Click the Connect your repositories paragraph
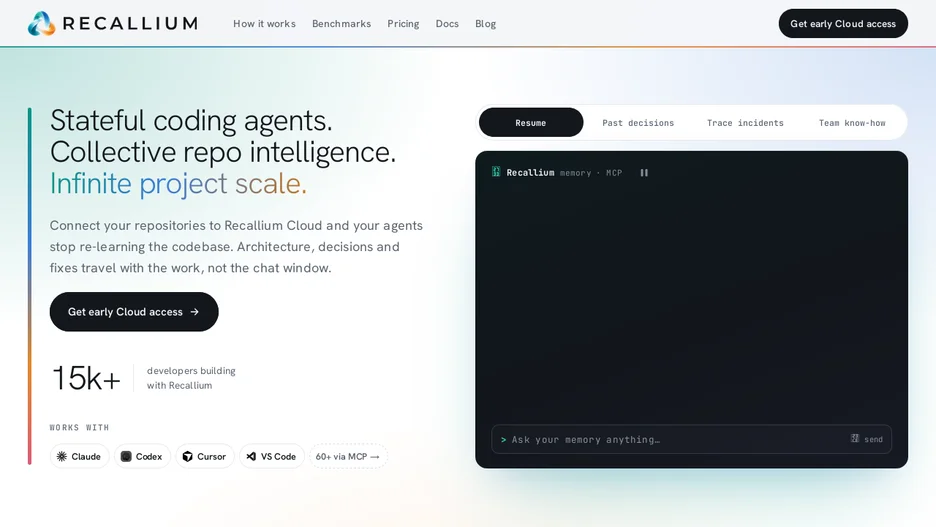936x527 pixels. click(x=236, y=246)
